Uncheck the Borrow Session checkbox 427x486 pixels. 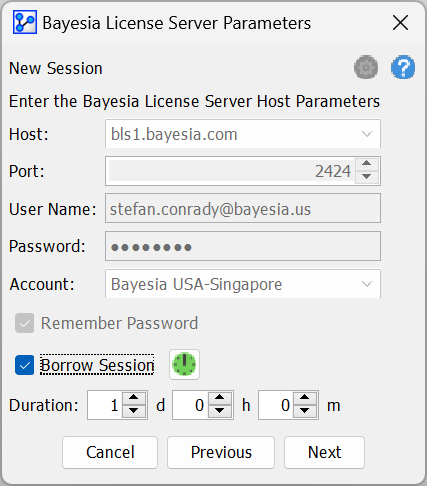pyautogui.click(x=24, y=365)
